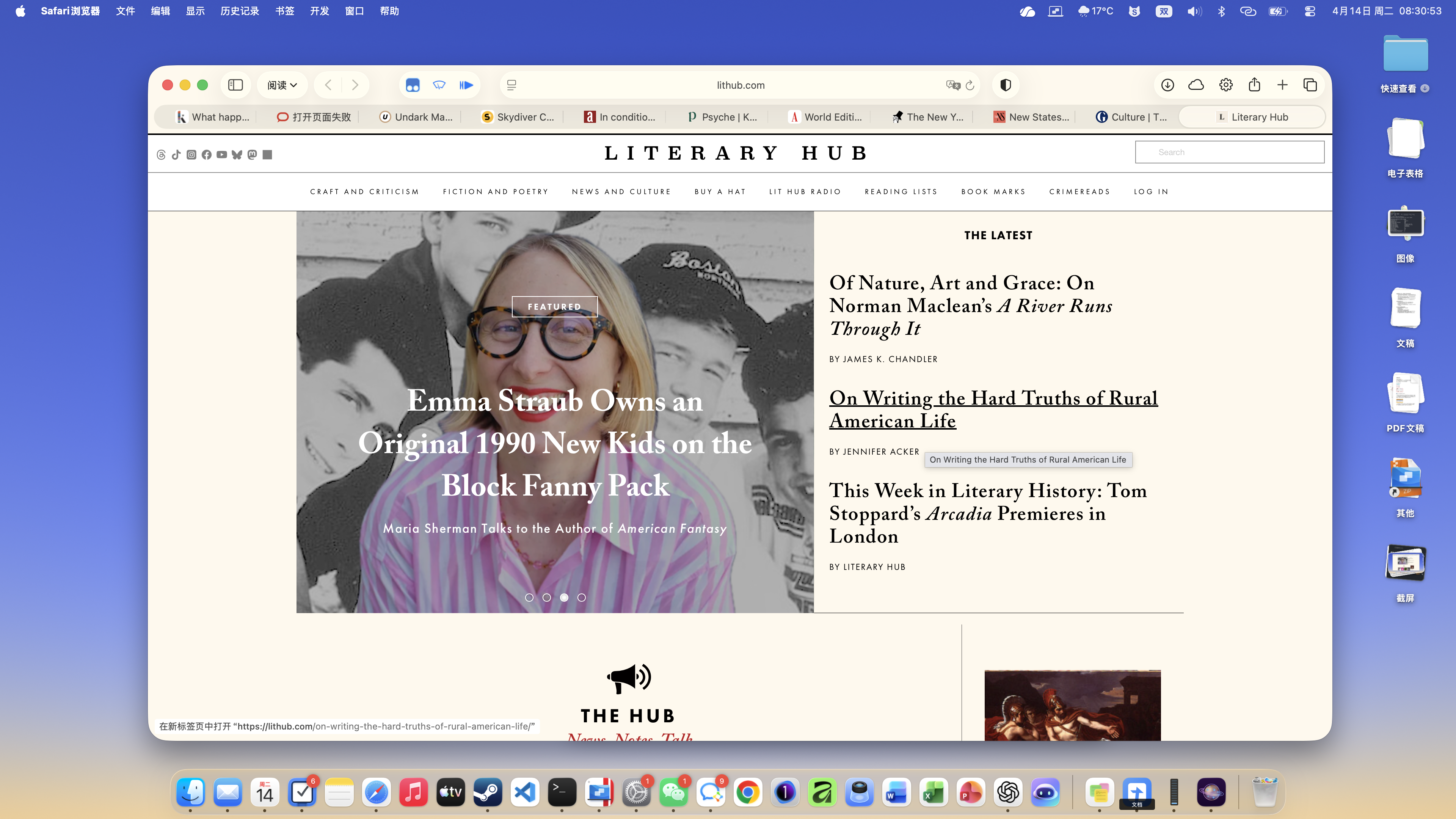Click the YouTube icon in site header
1456x819 pixels.
[221, 154]
